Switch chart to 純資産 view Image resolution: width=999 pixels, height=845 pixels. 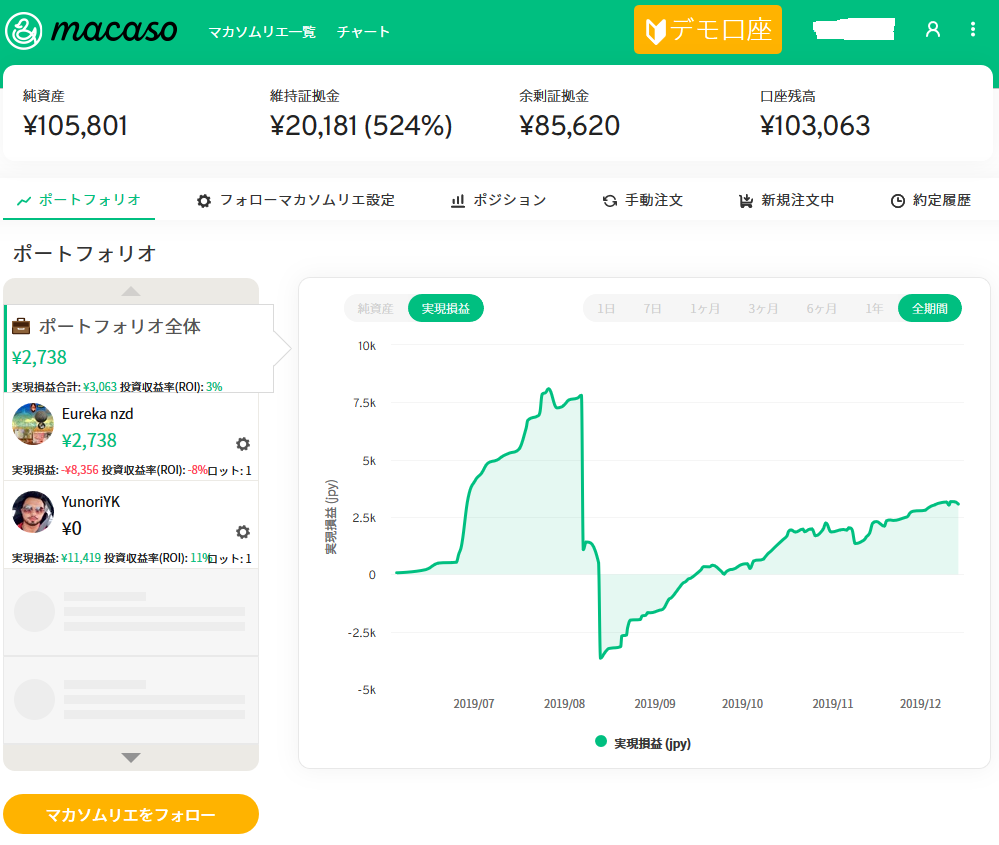click(376, 309)
